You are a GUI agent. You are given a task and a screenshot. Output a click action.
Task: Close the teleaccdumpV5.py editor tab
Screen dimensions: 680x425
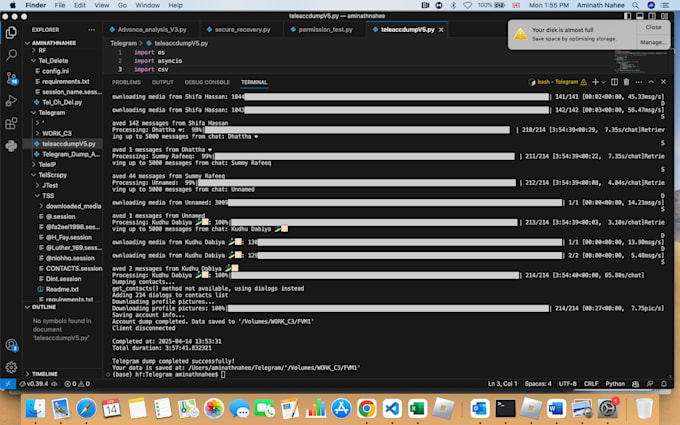[441, 30]
